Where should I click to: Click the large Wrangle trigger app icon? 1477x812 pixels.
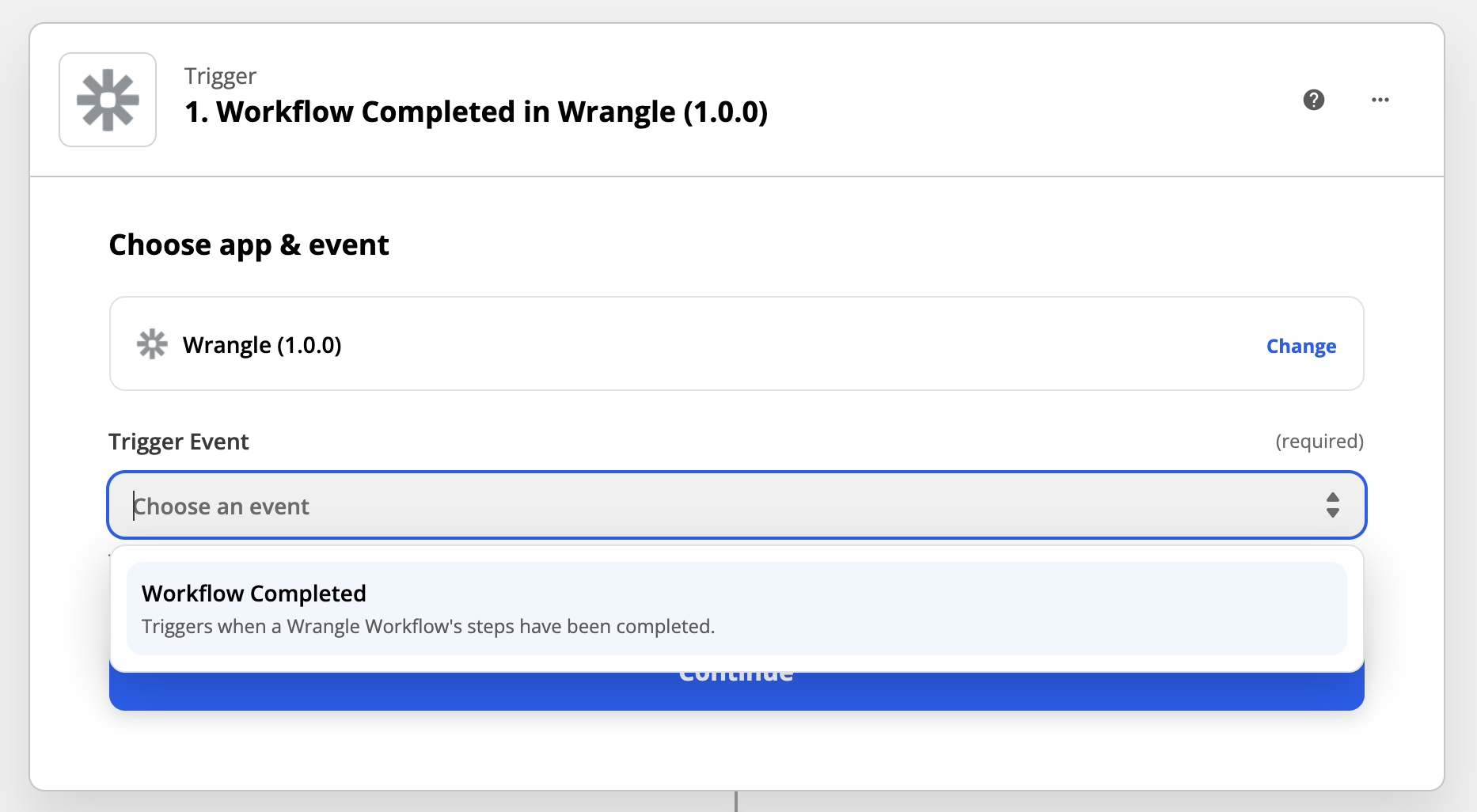(x=108, y=100)
